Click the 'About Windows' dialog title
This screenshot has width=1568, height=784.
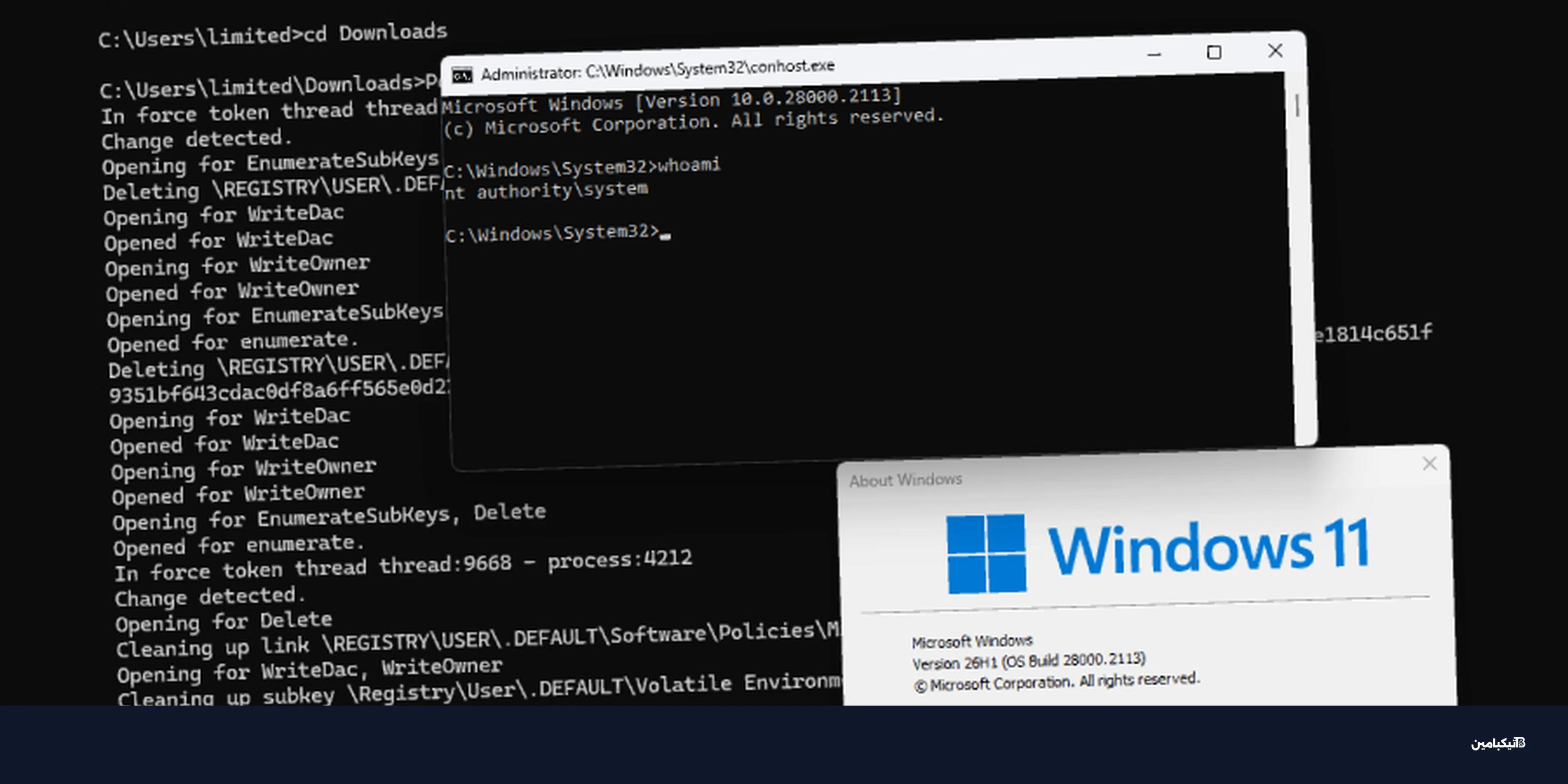[x=906, y=480]
